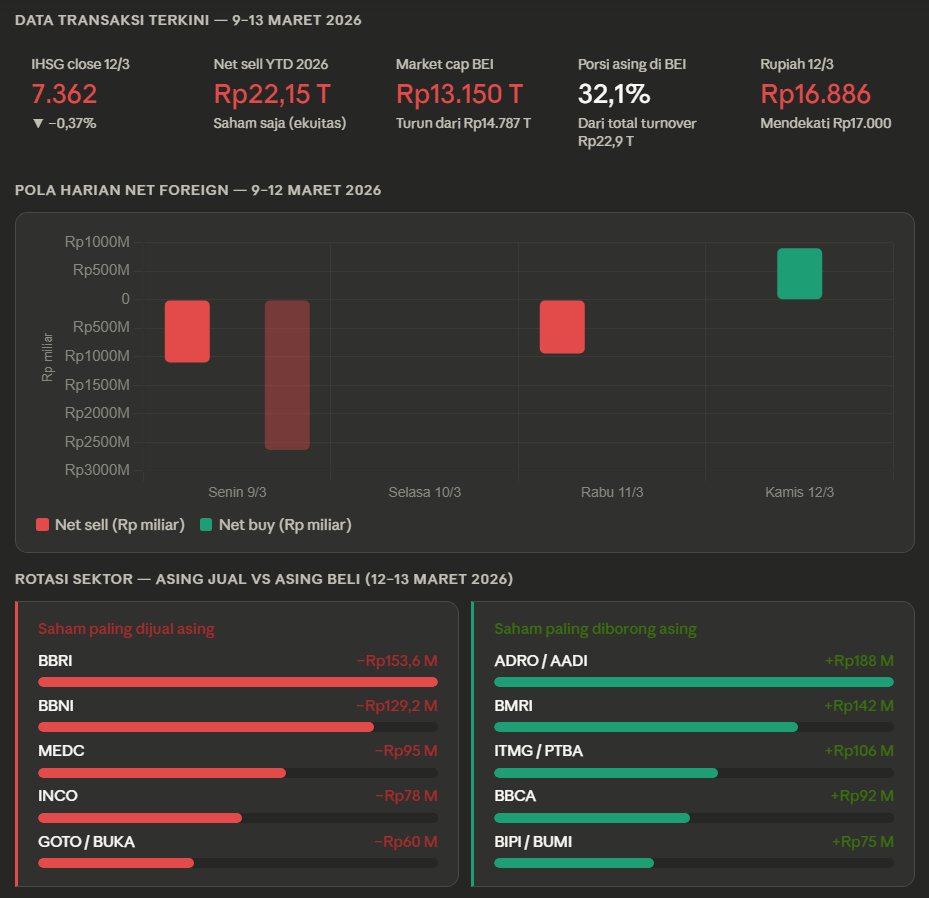
Task: Click the bright red Senin 9/3 bar
Action: pyautogui.click(x=187, y=331)
